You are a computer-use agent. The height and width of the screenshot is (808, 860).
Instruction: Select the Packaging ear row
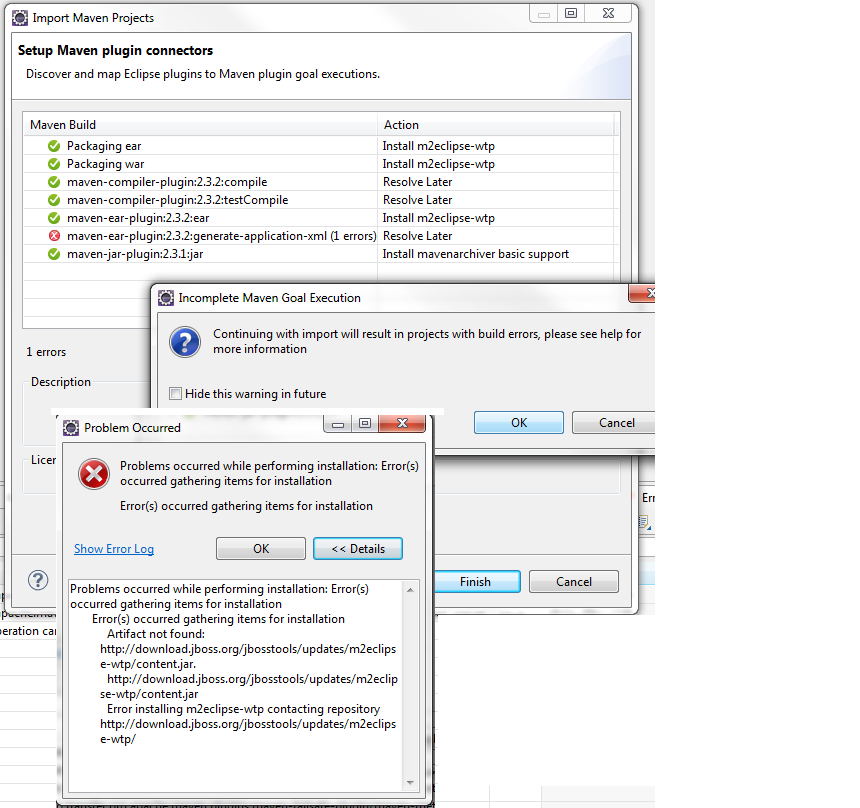321,146
